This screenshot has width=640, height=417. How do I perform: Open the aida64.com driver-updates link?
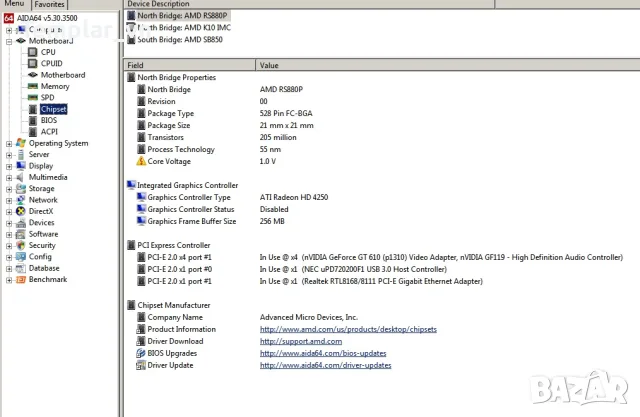[x=325, y=365]
